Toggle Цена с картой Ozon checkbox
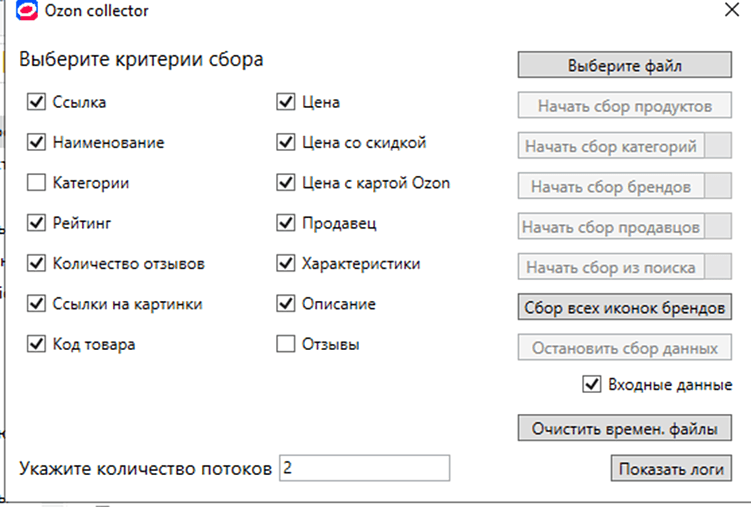The height and width of the screenshot is (507, 751). (x=285, y=183)
